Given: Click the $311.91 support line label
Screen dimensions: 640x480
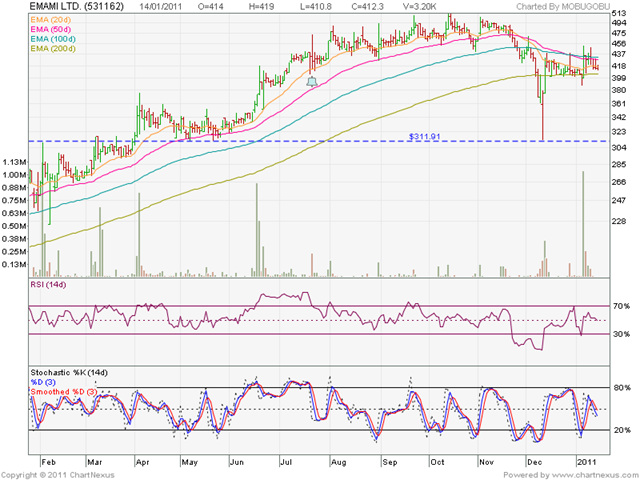Looking at the screenshot, I should (424, 136).
